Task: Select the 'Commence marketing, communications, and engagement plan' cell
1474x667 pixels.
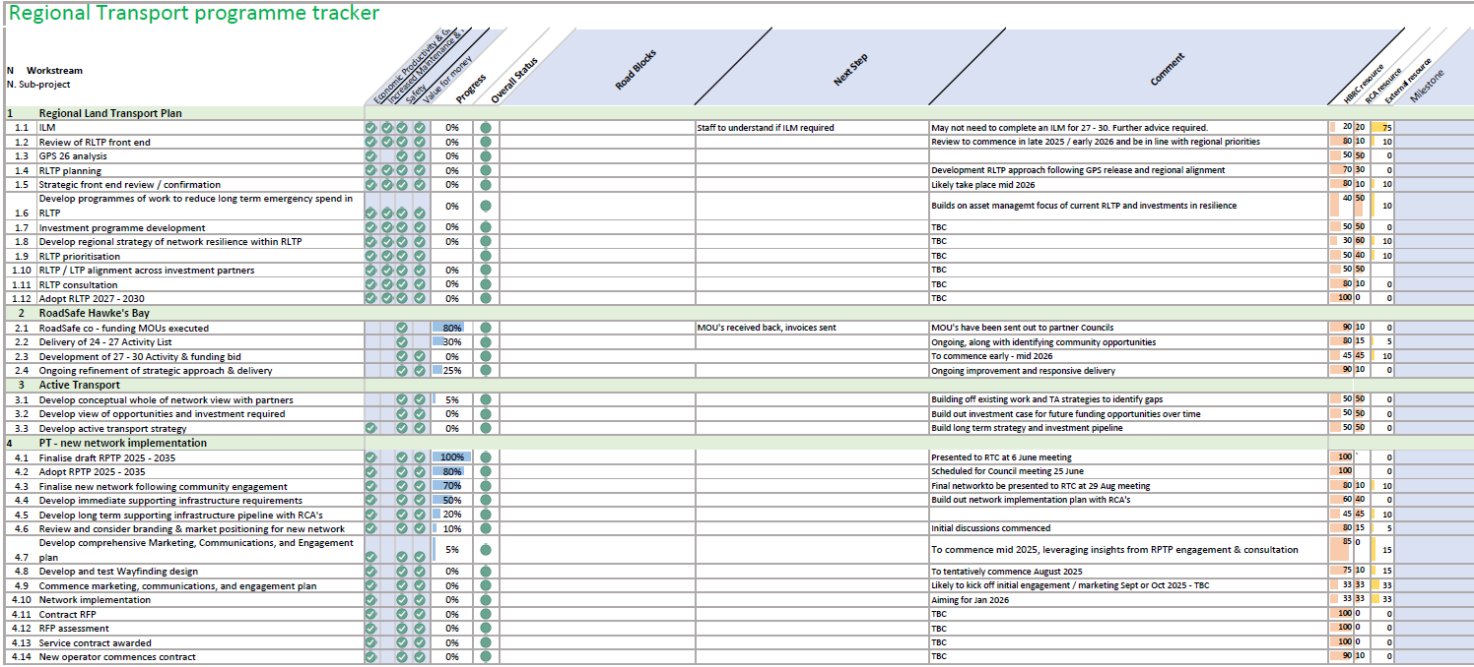Action: pyautogui.click(x=178, y=586)
